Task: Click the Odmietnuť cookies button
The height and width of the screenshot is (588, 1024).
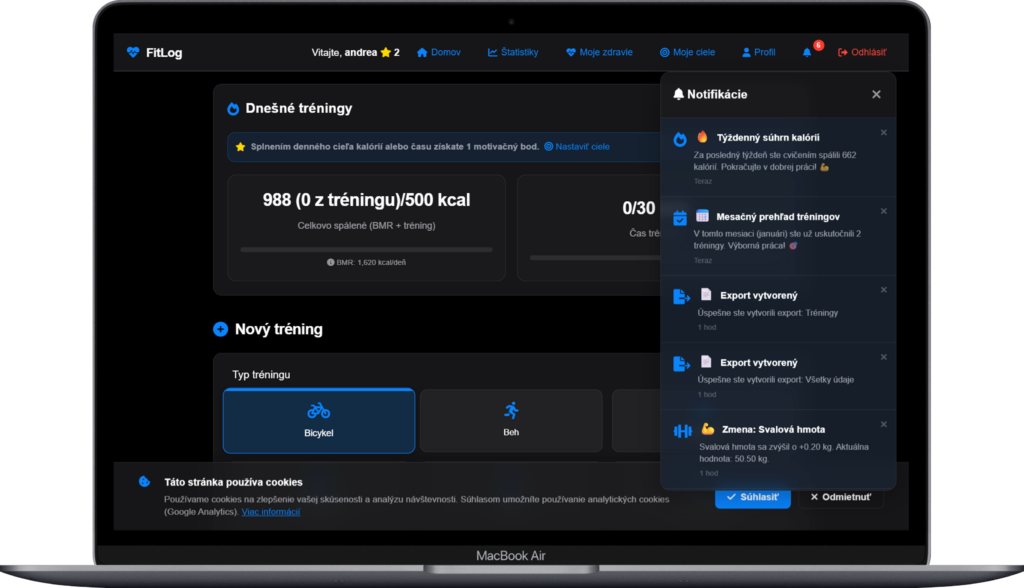Action: (x=840, y=497)
